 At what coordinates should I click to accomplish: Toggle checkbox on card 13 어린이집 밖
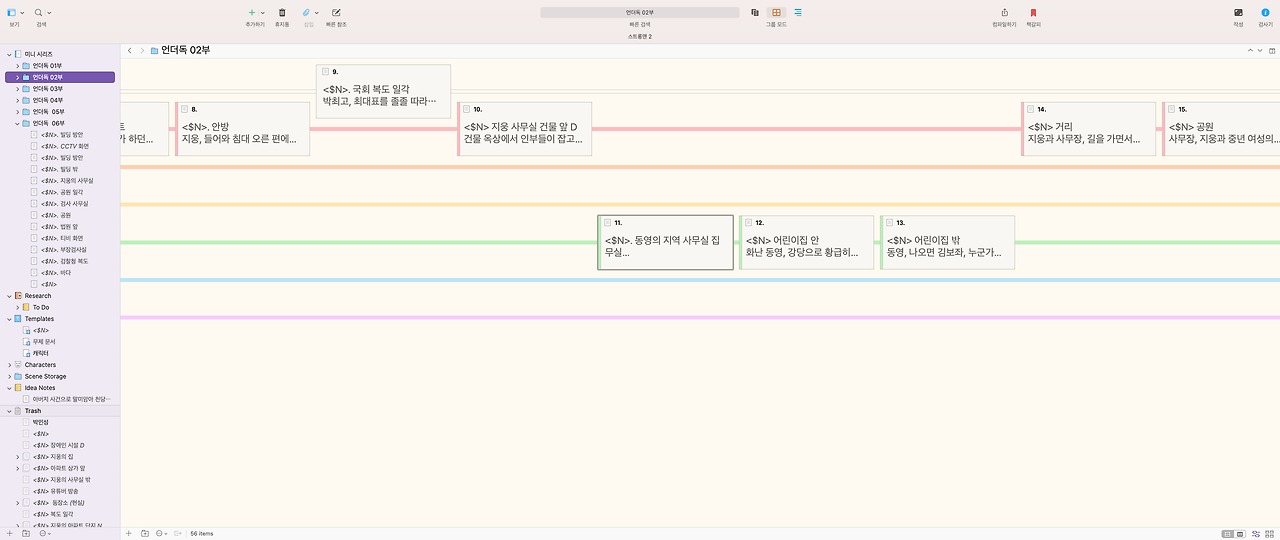click(890, 222)
